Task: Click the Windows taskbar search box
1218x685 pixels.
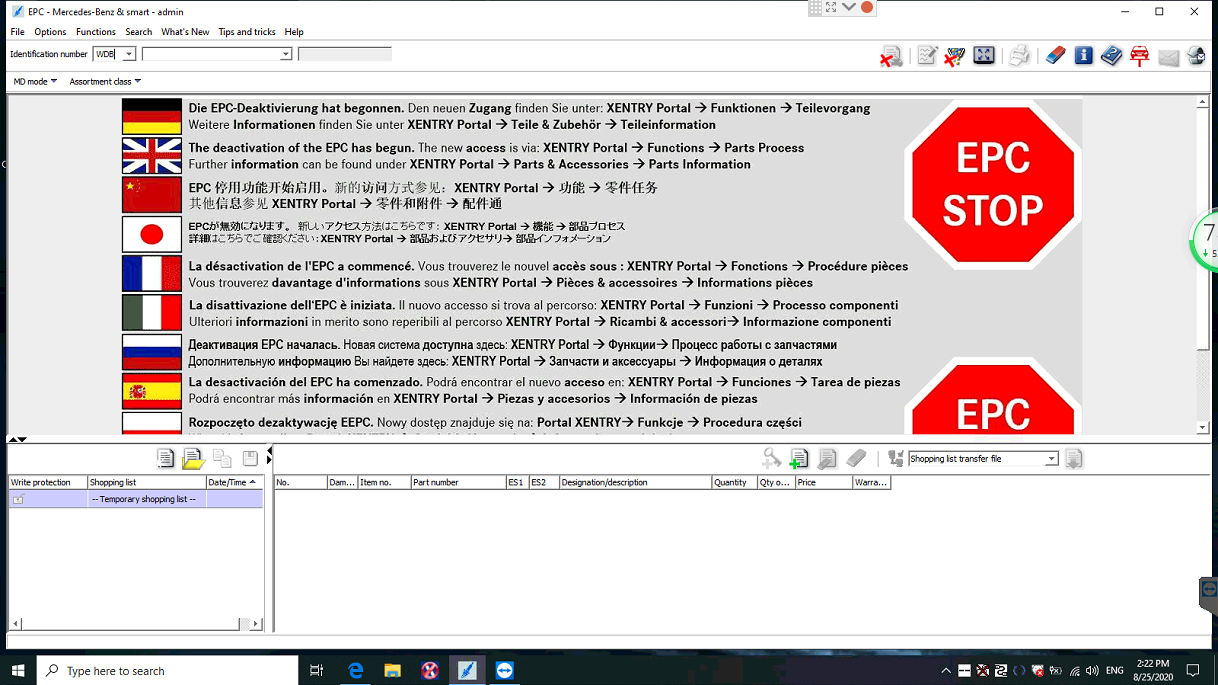Action: coord(168,671)
